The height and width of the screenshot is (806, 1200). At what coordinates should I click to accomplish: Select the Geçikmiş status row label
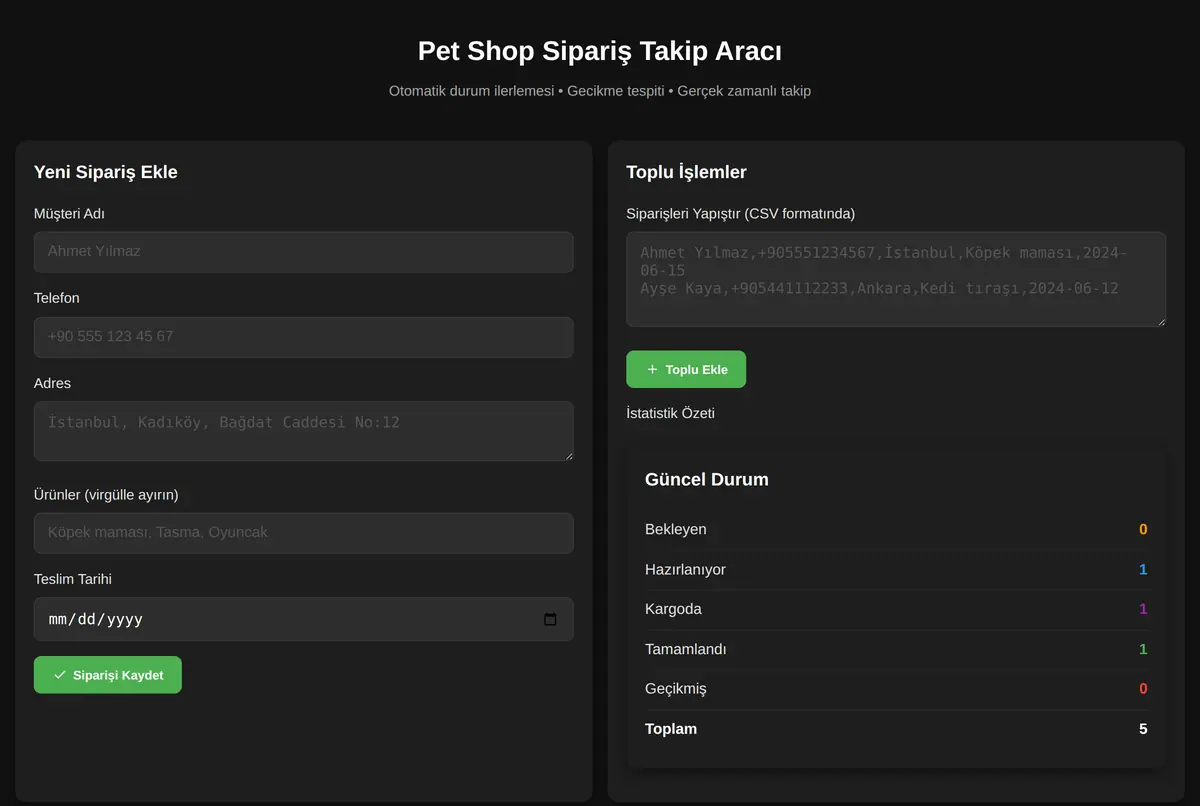pos(676,689)
